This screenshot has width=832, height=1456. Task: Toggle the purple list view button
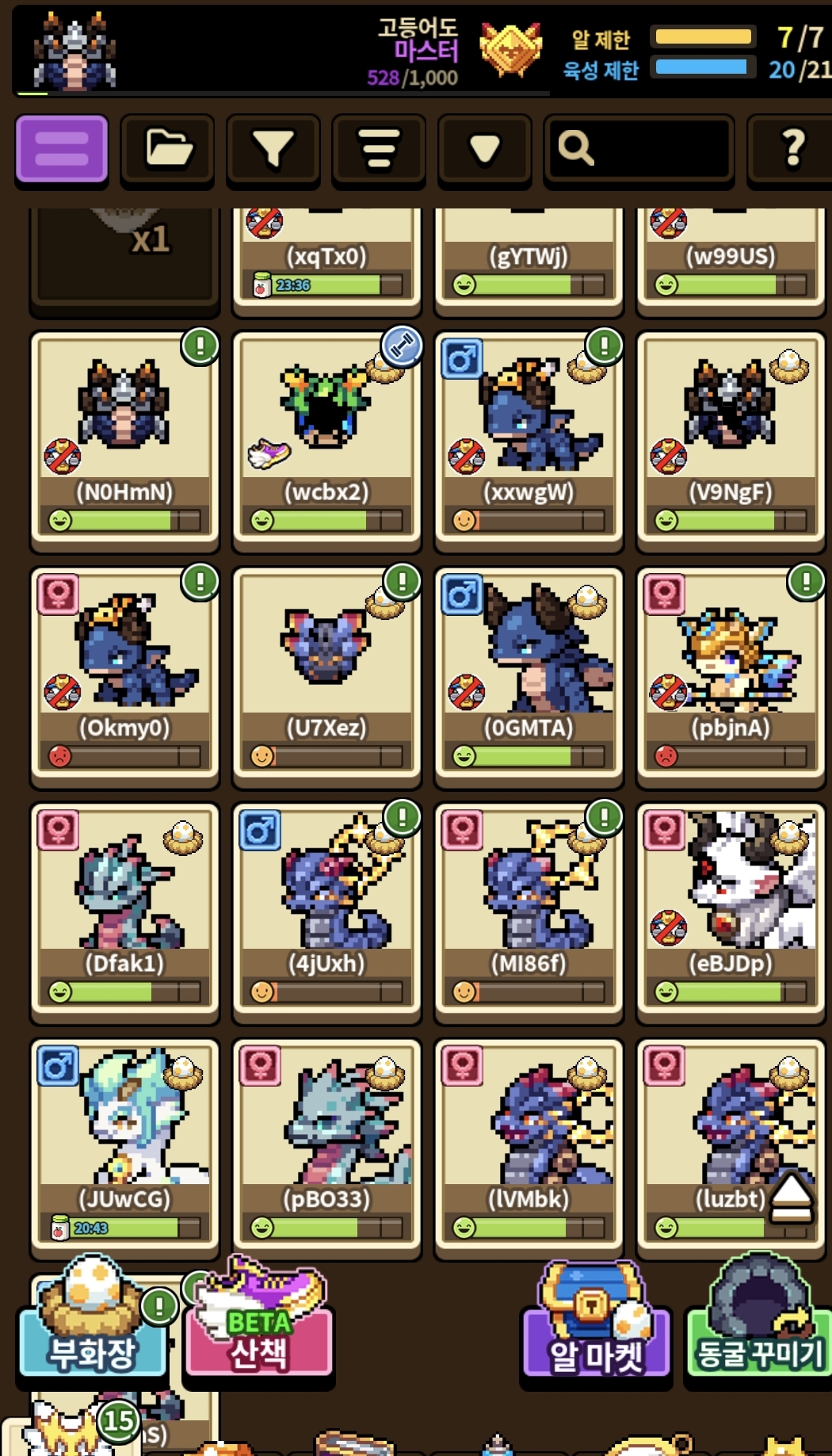(x=61, y=149)
